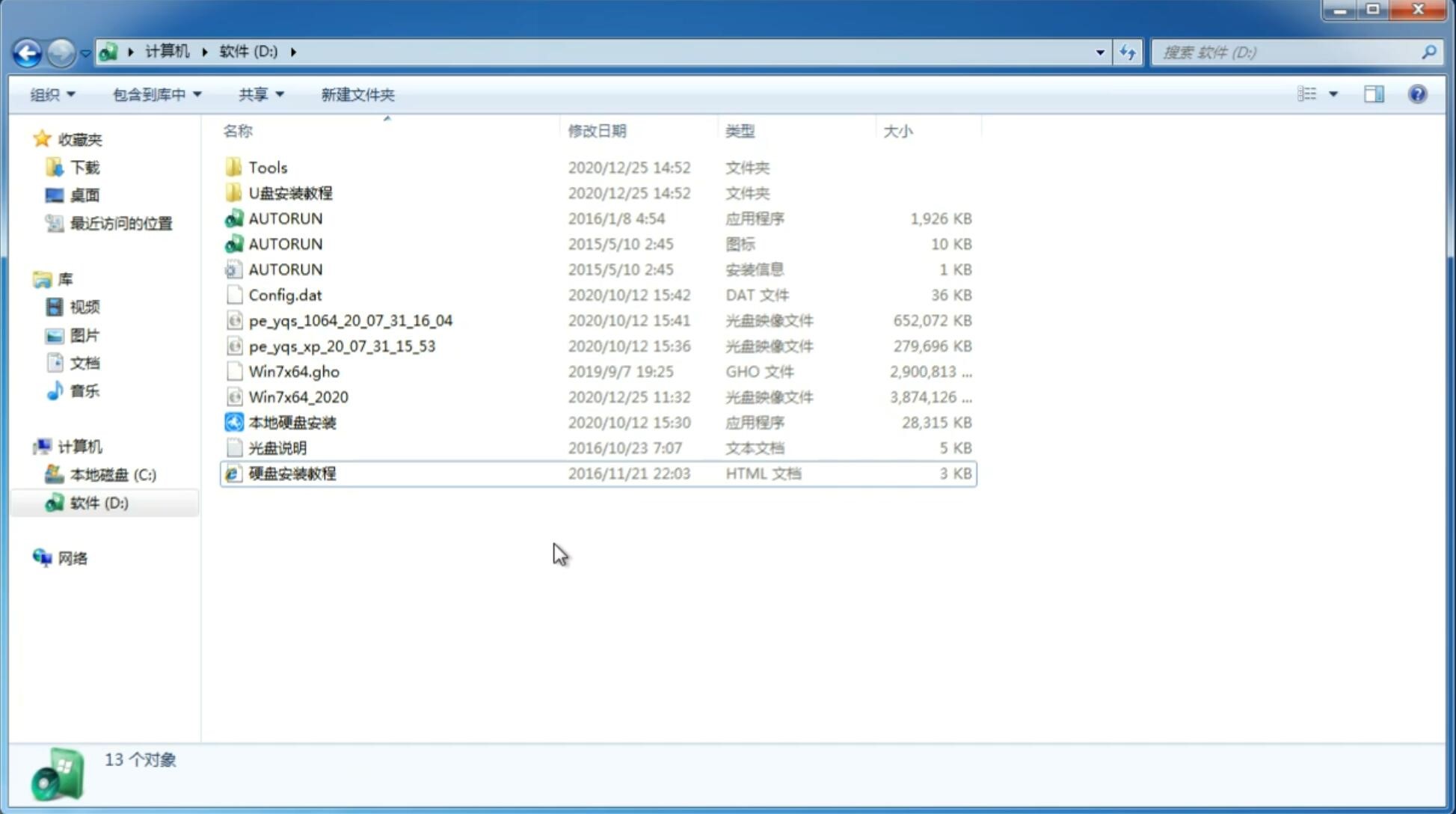Click 新建文件夹 button in toolbar

357,94
